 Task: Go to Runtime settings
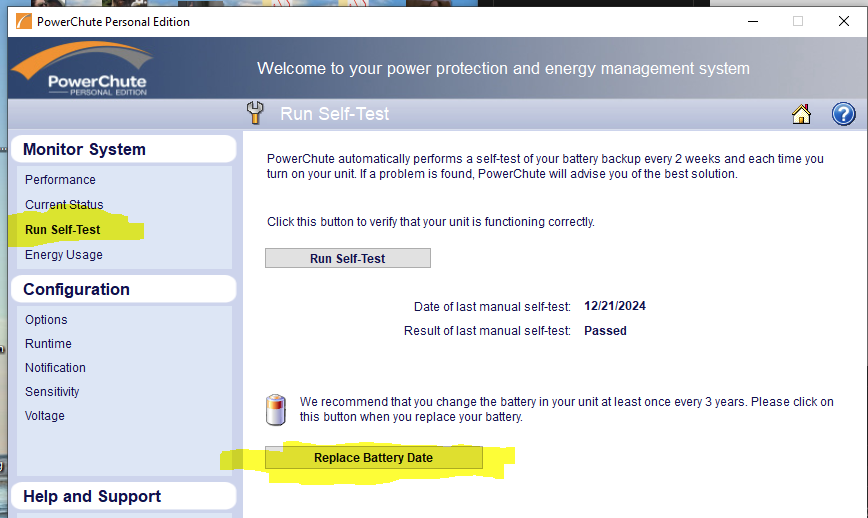(x=48, y=344)
